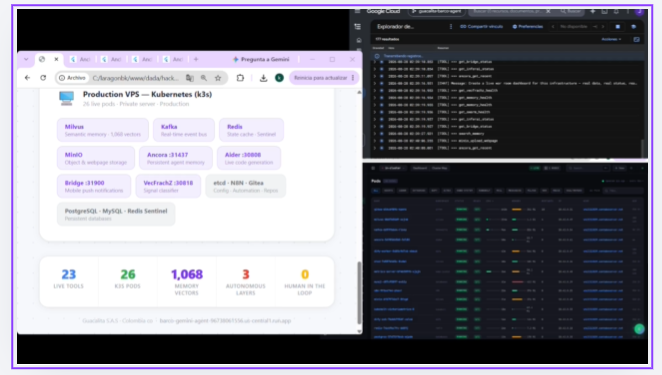Open the extensions puzzle icon
The image size is (662, 375).
tap(240, 78)
